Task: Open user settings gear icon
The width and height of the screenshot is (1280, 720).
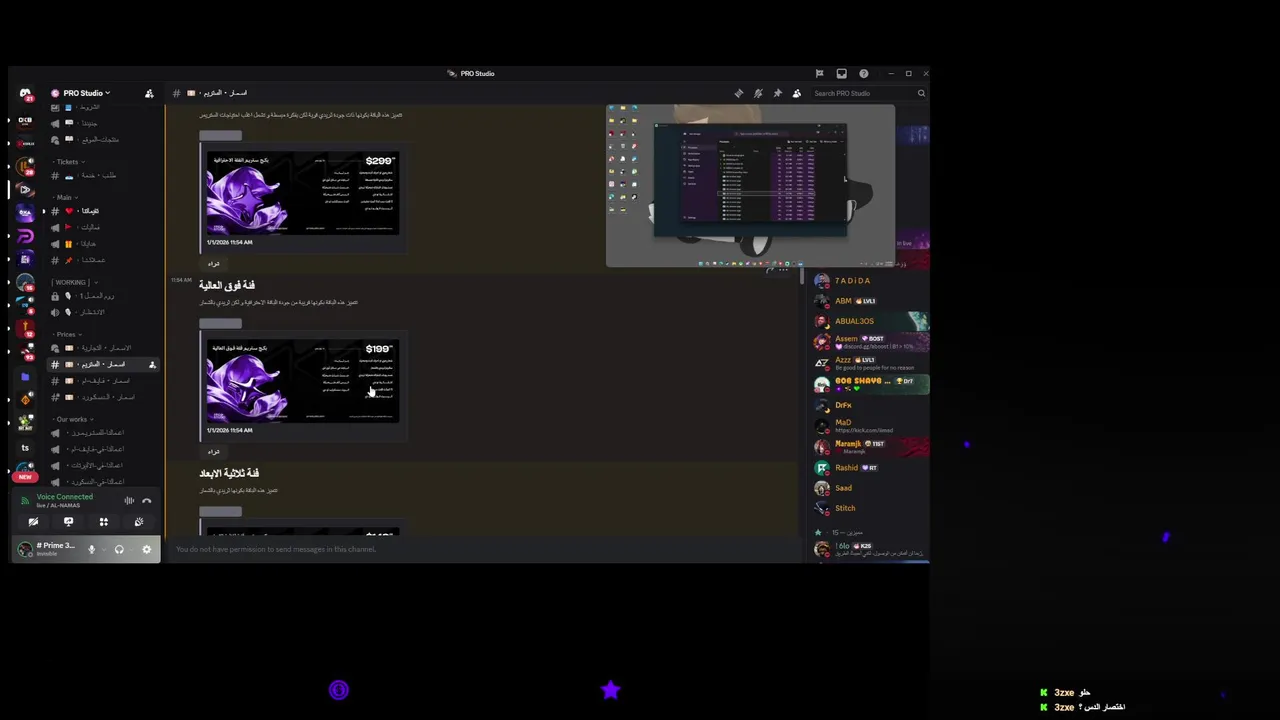Action: pyautogui.click(x=146, y=549)
